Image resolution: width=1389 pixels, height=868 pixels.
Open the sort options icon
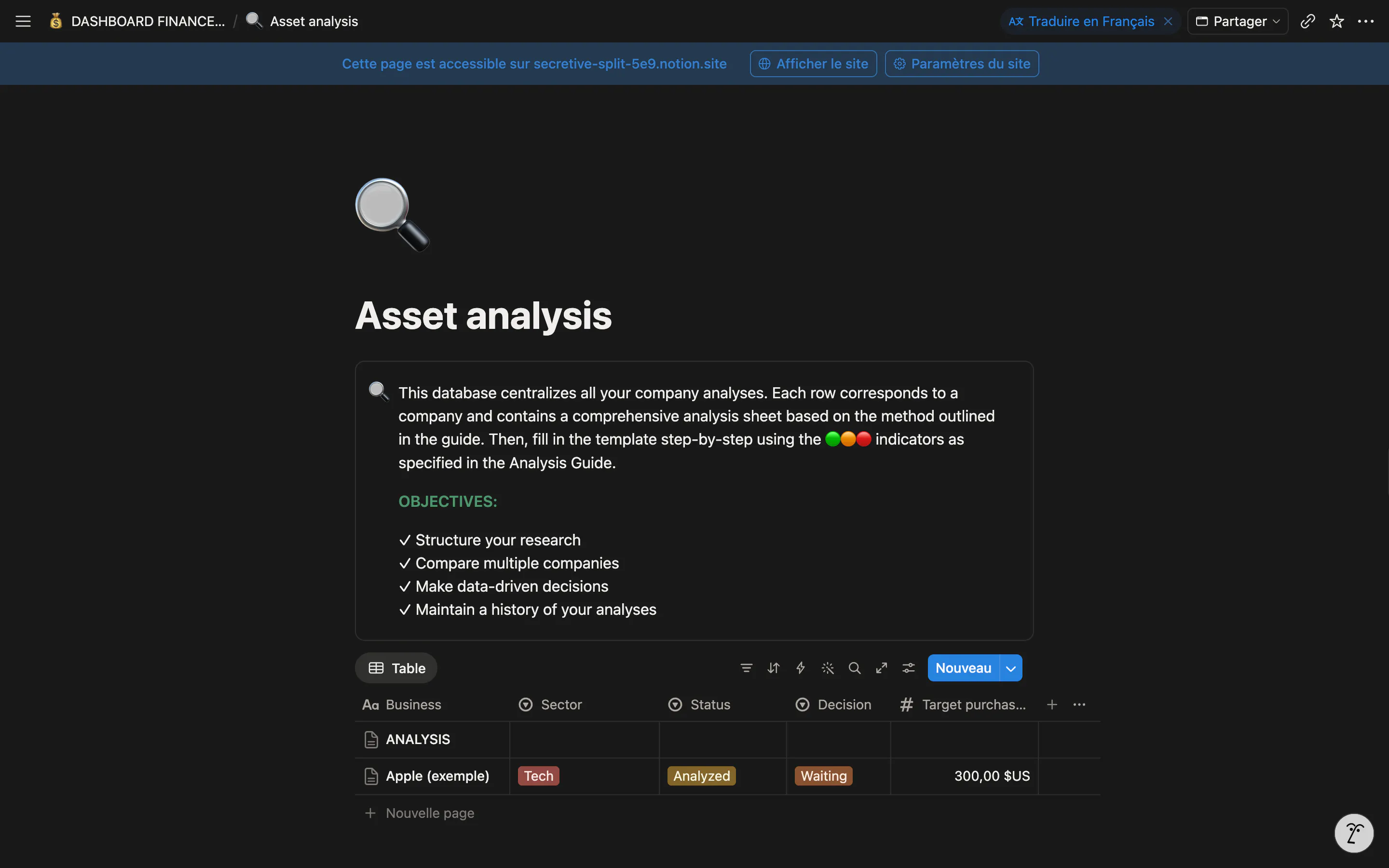[773, 668]
